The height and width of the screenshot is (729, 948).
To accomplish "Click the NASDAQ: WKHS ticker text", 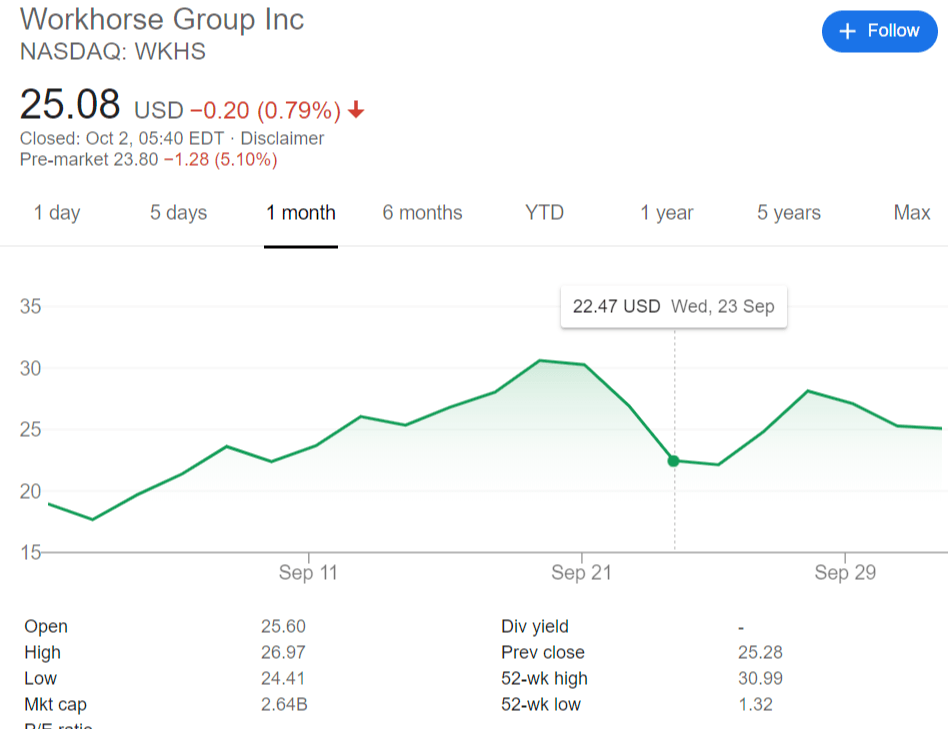I will point(113,52).
